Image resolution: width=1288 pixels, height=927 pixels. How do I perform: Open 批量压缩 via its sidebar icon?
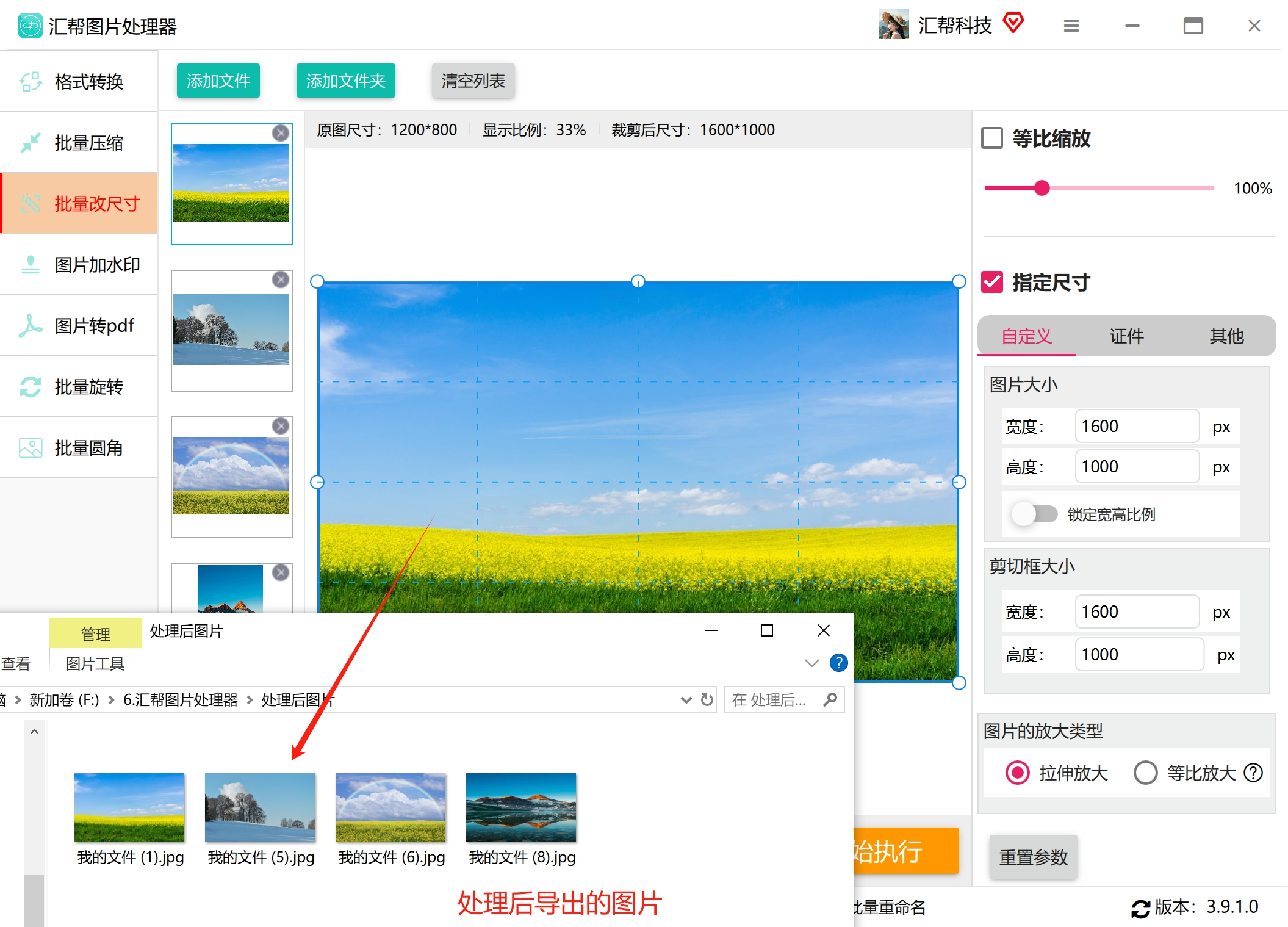[31, 142]
